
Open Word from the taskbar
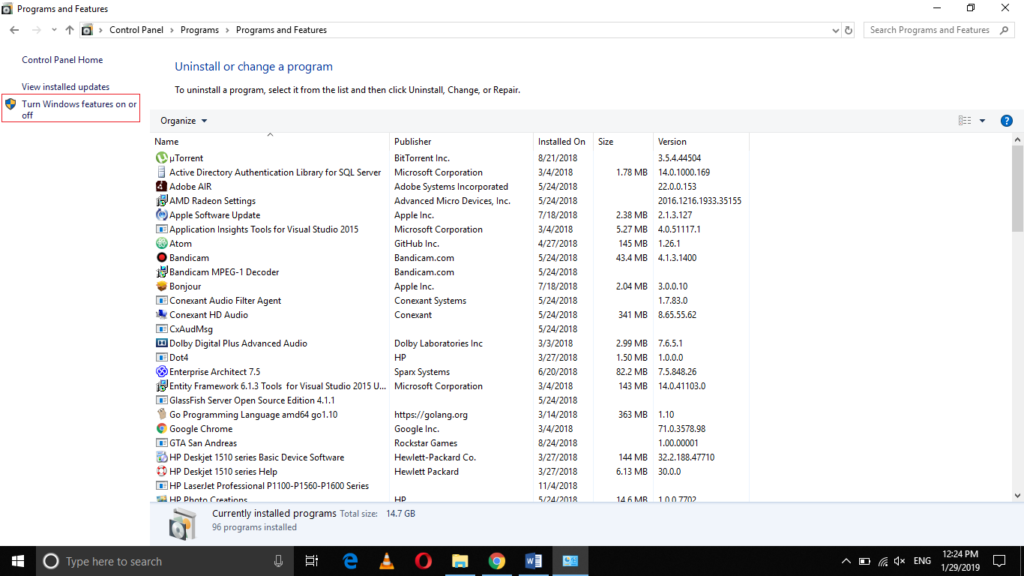click(533, 561)
